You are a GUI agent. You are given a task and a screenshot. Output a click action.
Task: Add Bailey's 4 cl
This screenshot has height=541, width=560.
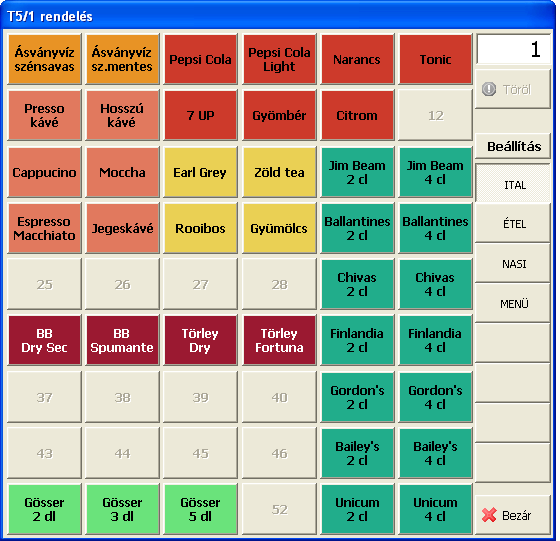tap(435, 453)
